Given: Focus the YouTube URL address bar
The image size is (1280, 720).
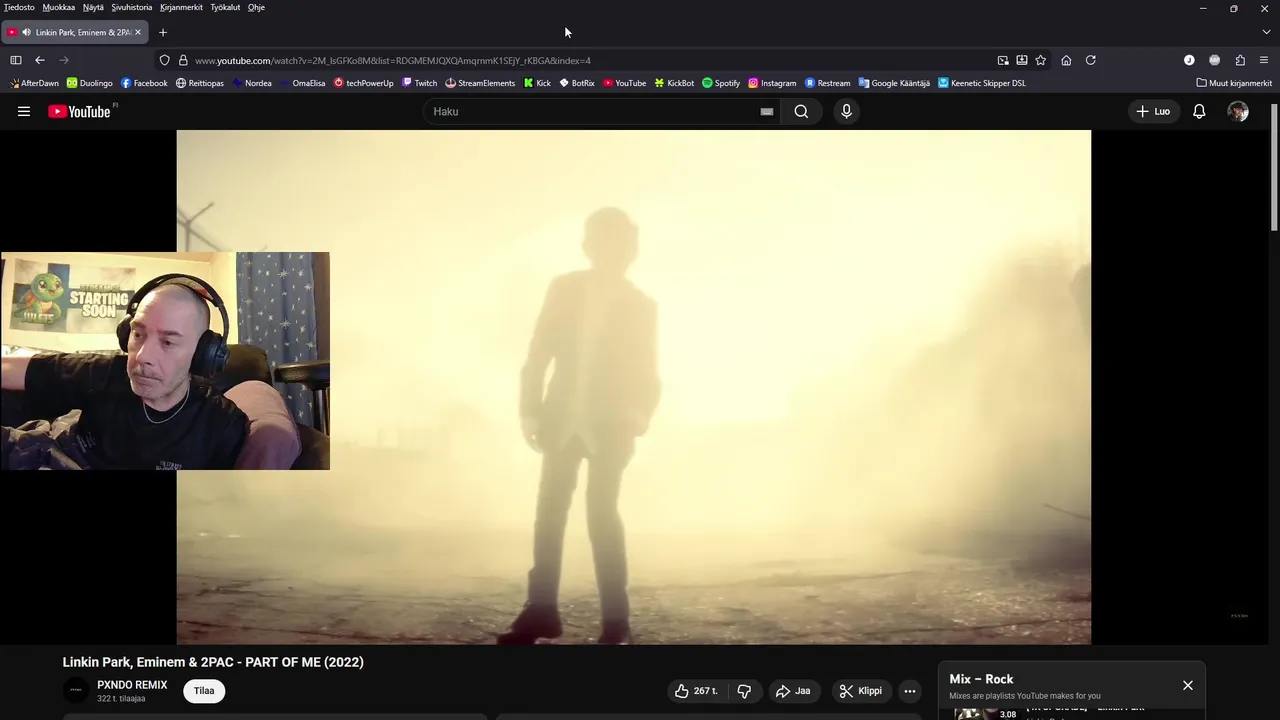Looking at the screenshot, I should [x=590, y=60].
